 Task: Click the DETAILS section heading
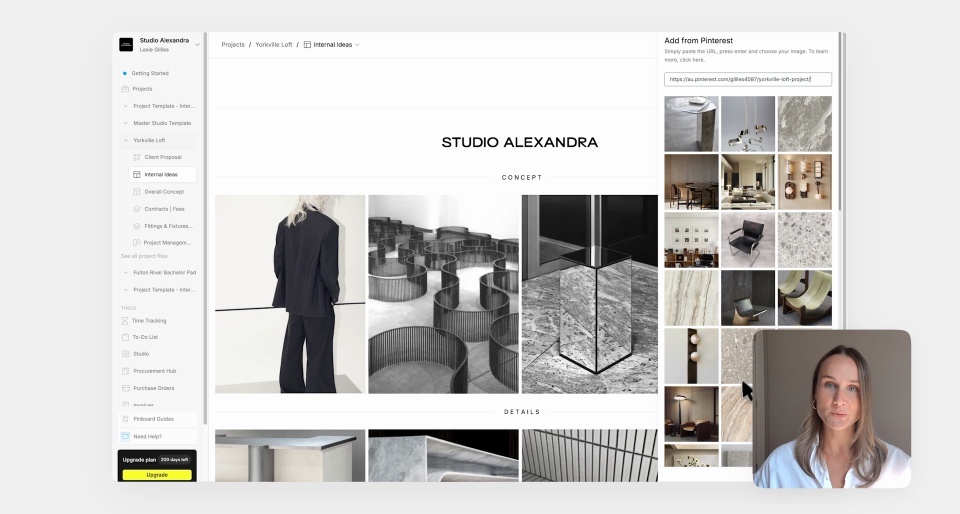pyautogui.click(x=522, y=412)
